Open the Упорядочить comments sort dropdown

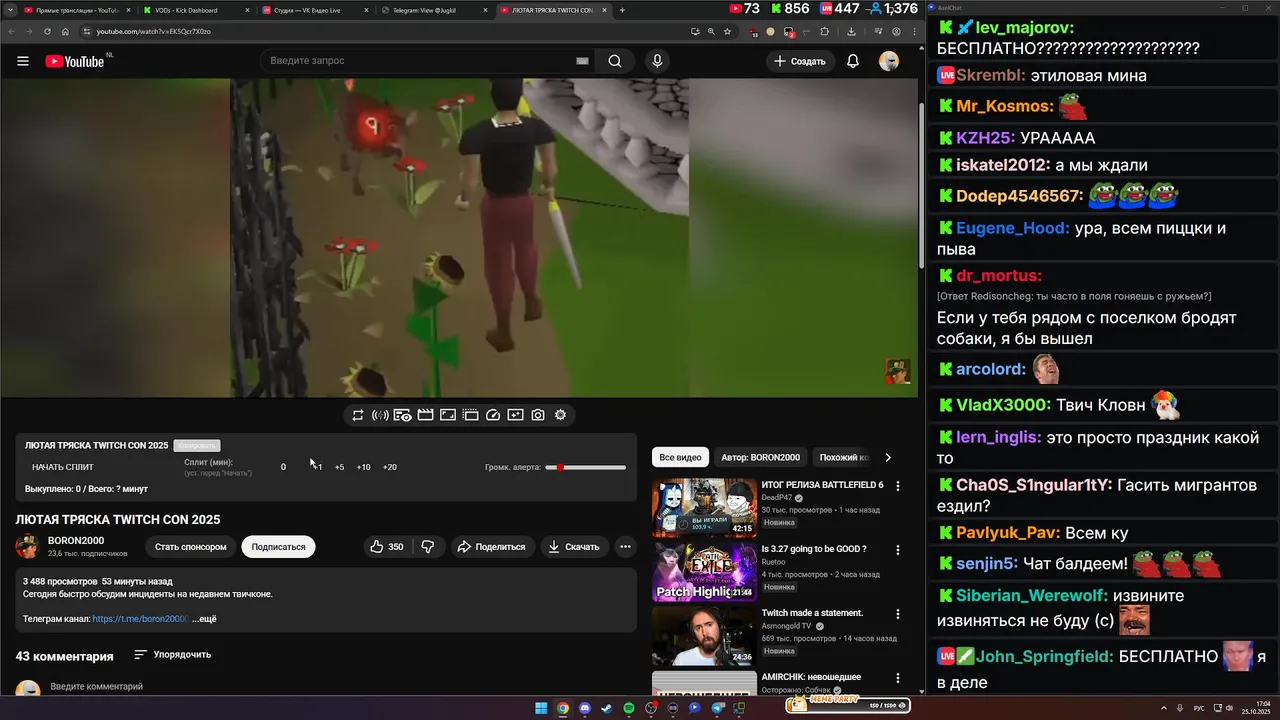click(173, 655)
